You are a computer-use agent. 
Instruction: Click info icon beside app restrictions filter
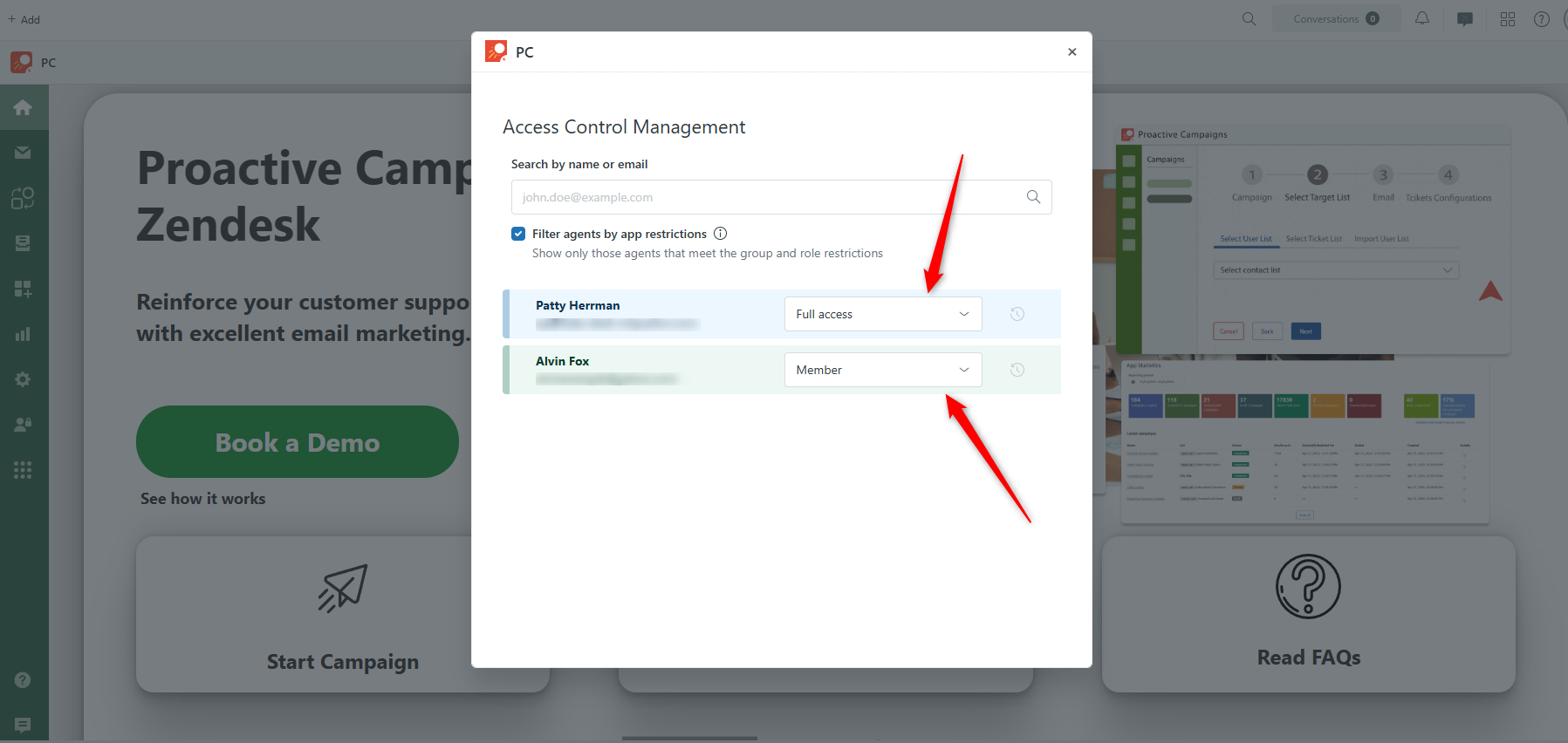click(720, 234)
